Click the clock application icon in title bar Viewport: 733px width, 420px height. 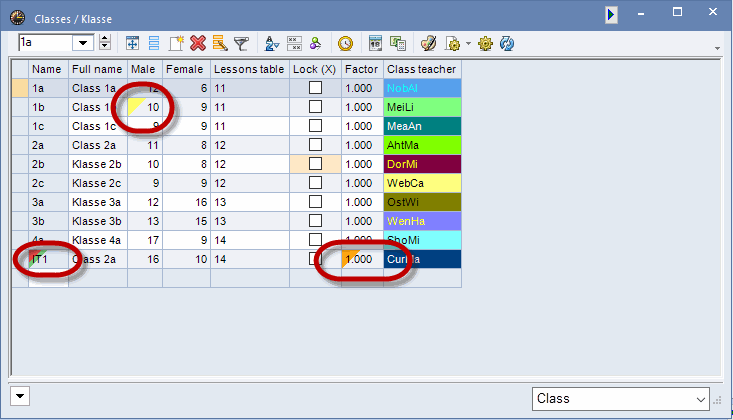pos(17,17)
